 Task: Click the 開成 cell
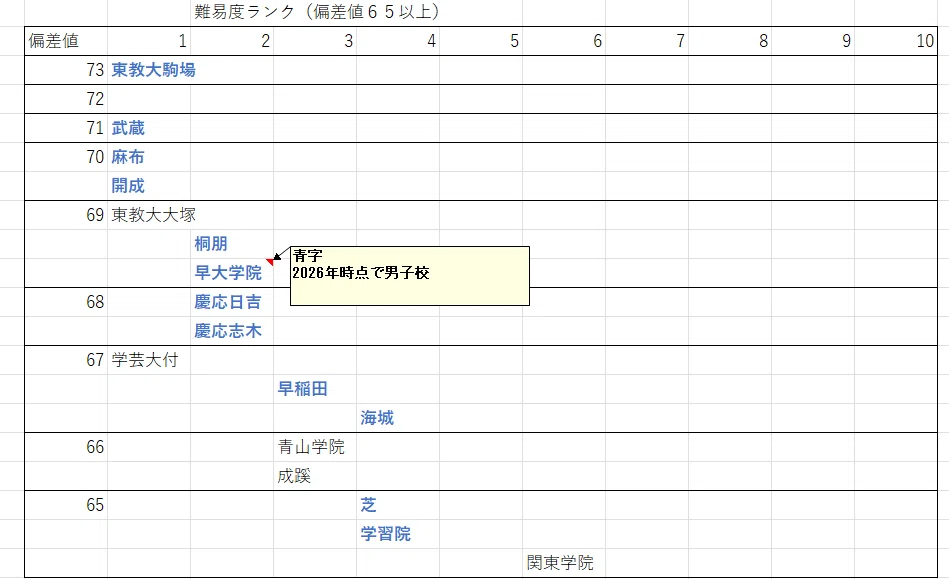click(149, 186)
